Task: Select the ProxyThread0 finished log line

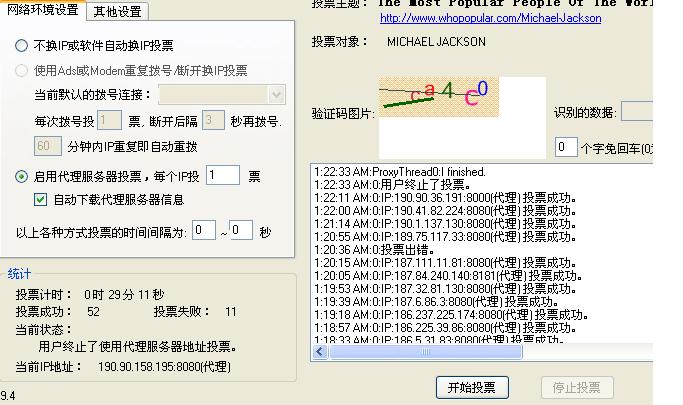Action: click(x=399, y=172)
